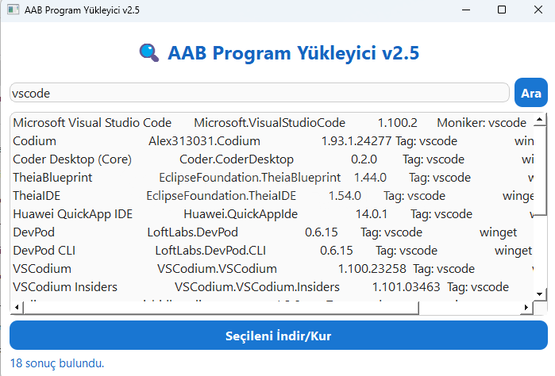Click the vertical scrollbar thumb

point(540,172)
